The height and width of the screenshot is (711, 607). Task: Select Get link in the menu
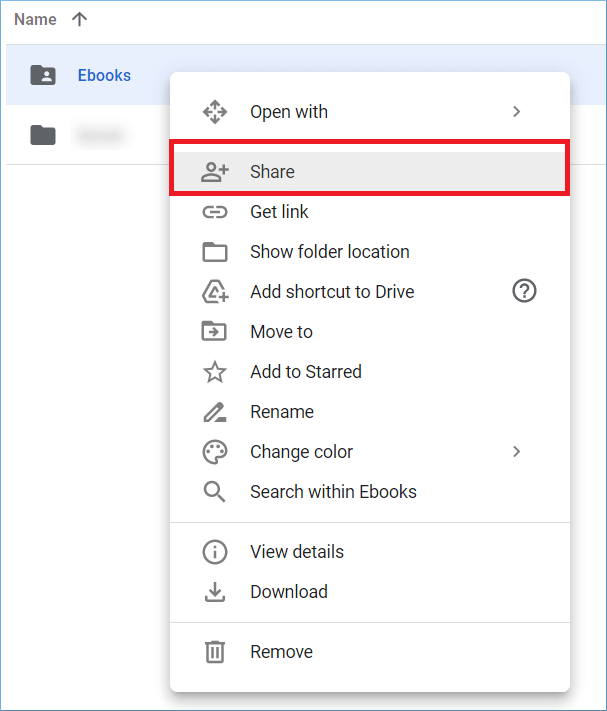[x=369, y=212]
